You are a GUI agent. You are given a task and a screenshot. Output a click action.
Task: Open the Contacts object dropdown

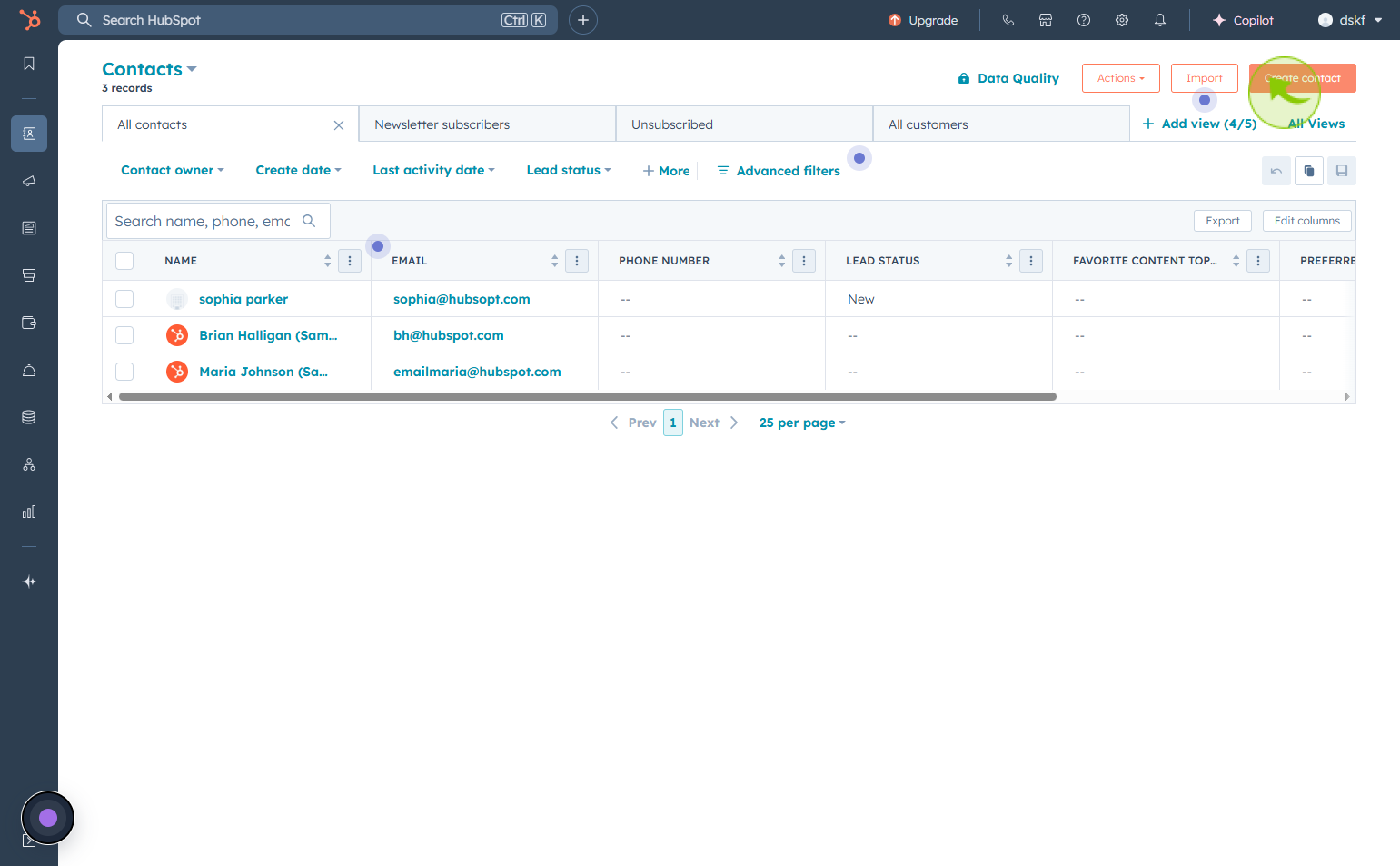pos(150,69)
